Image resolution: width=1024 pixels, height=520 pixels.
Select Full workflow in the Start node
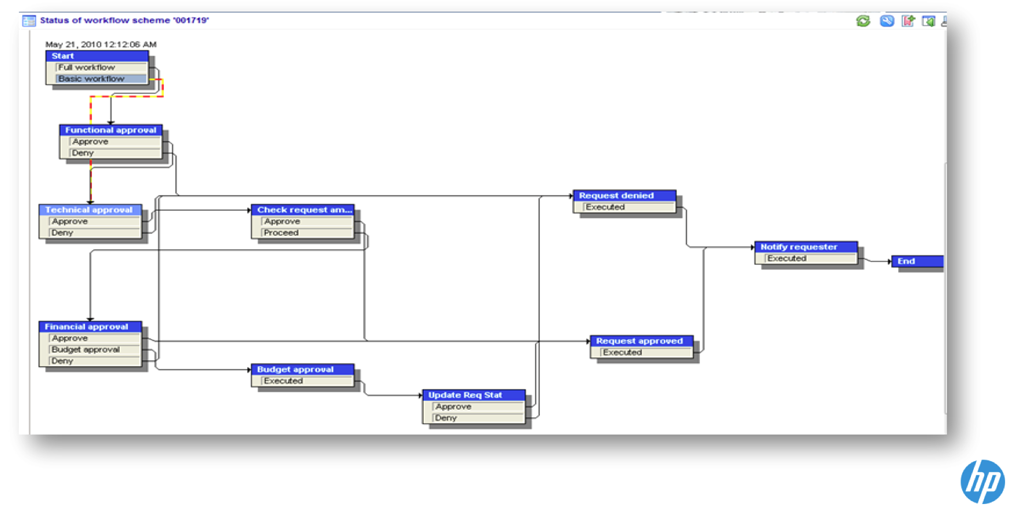pos(101,67)
